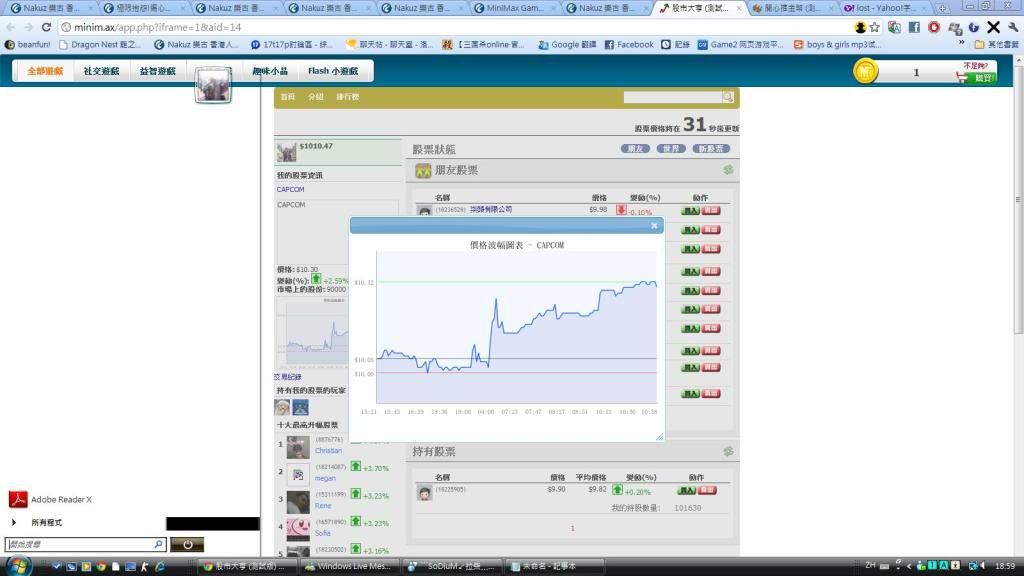Click the red down arrow change indicator

pos(621,210)
